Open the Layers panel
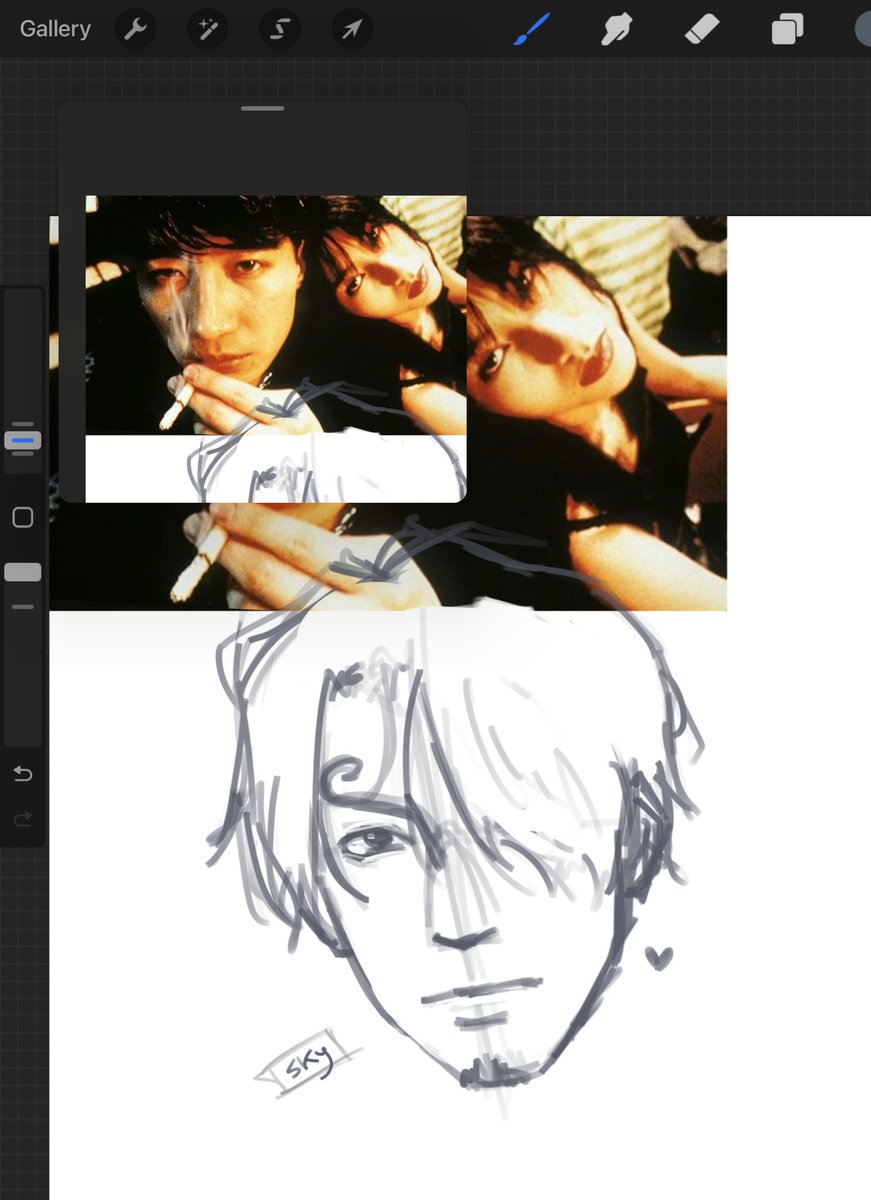Screen dimensions: 871x1200 pos(787,29)
